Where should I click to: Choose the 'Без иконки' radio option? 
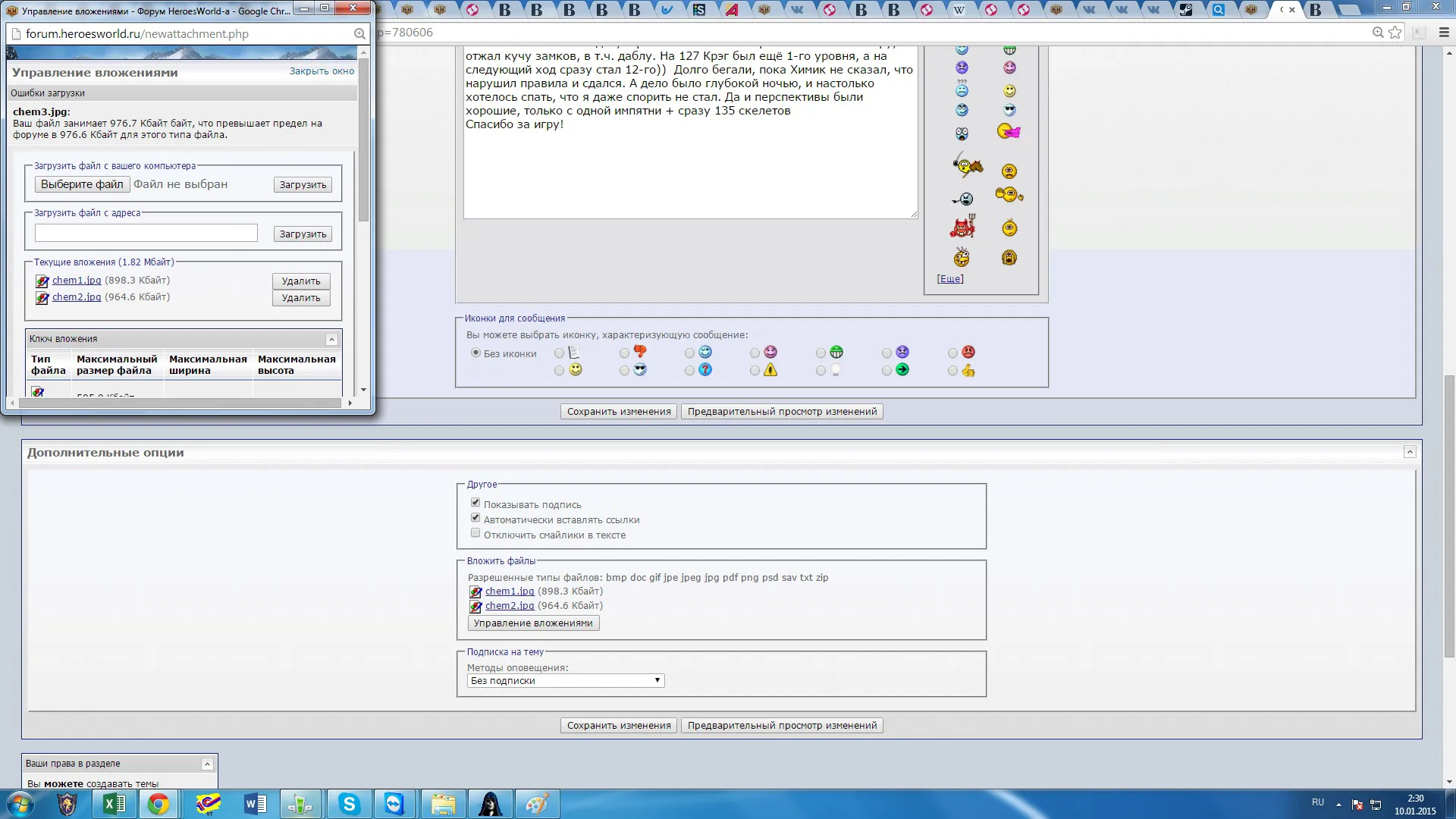(475, 353)
